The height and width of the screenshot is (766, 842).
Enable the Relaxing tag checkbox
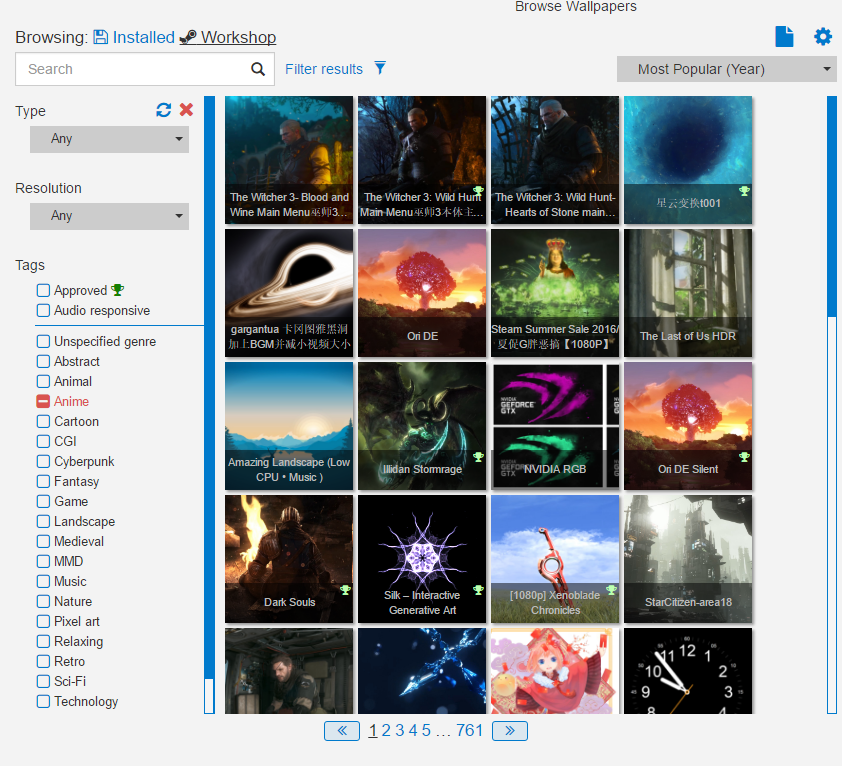click(x=43, y=641)
